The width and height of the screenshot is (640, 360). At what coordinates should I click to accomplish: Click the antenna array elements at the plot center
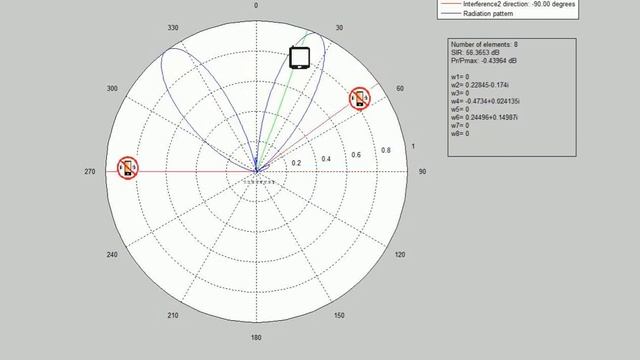point(259,182)
